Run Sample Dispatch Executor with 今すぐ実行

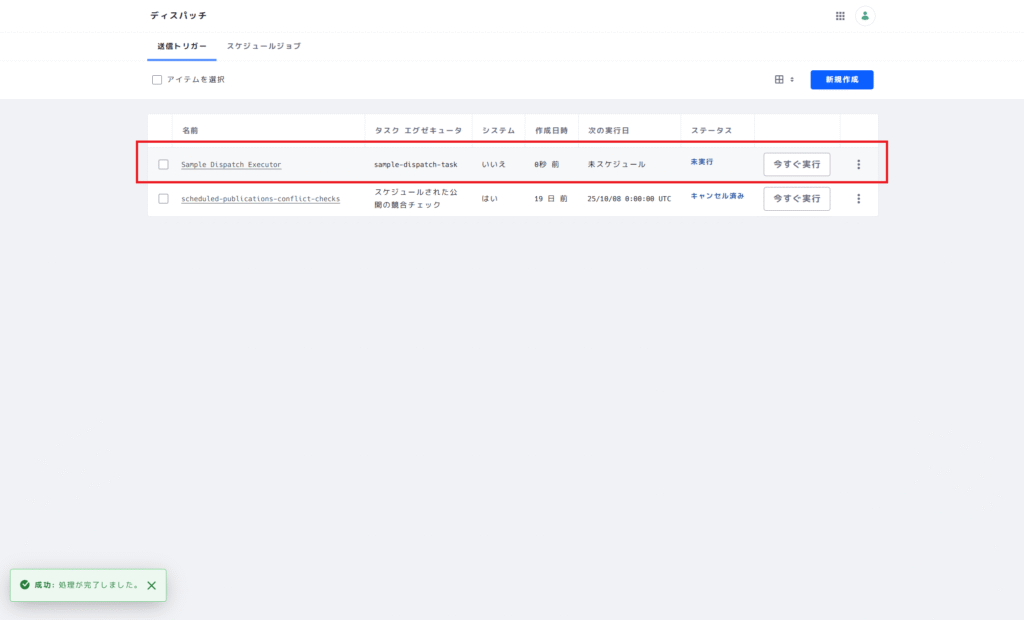tap(796, 165)
